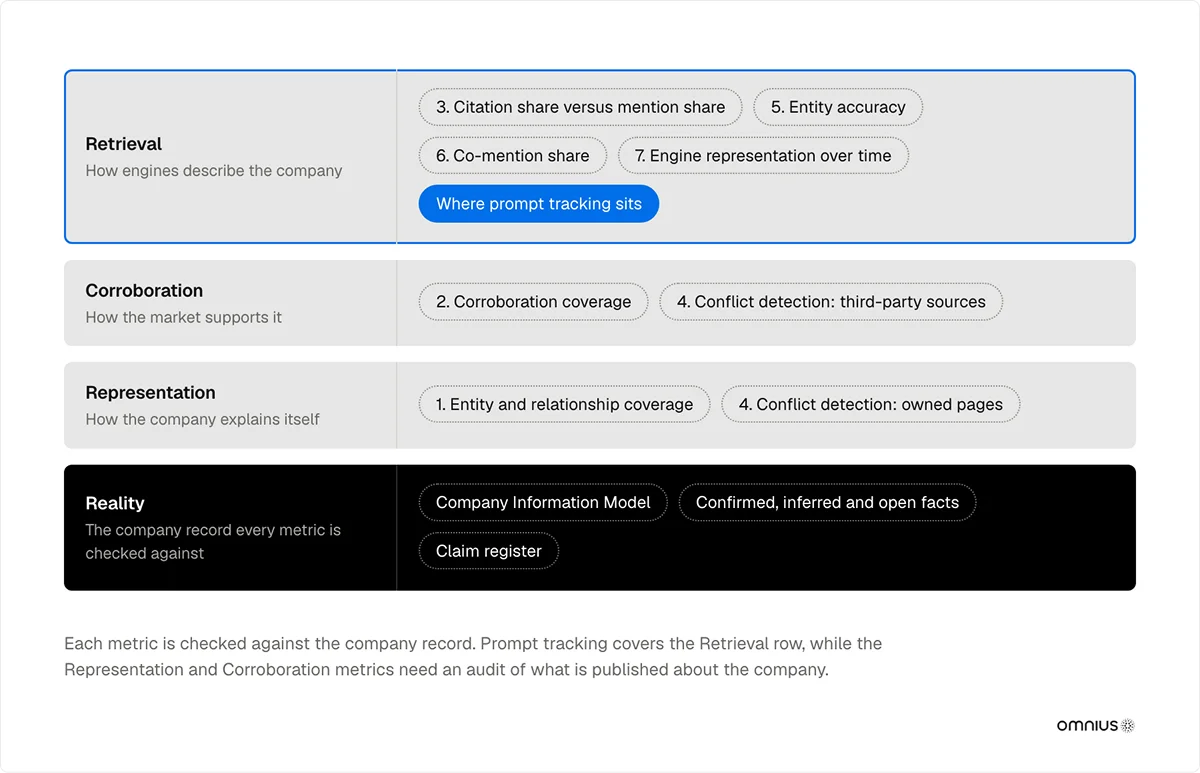
Task: Click the 'Citation share versus mention share' chip
Action: tap(580, 107)
